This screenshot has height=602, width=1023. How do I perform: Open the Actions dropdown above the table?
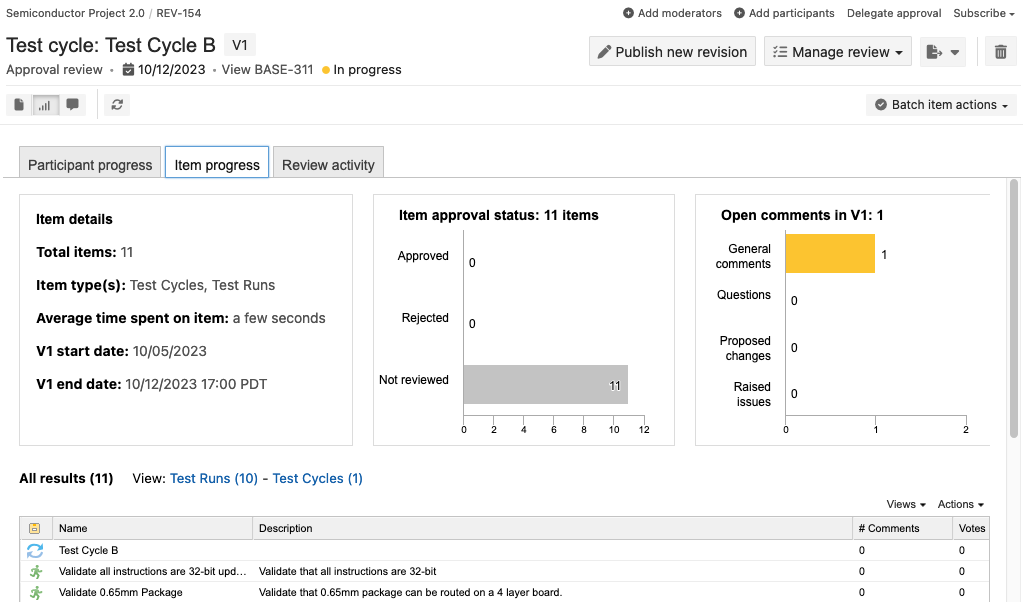click(x=960, y=504)
